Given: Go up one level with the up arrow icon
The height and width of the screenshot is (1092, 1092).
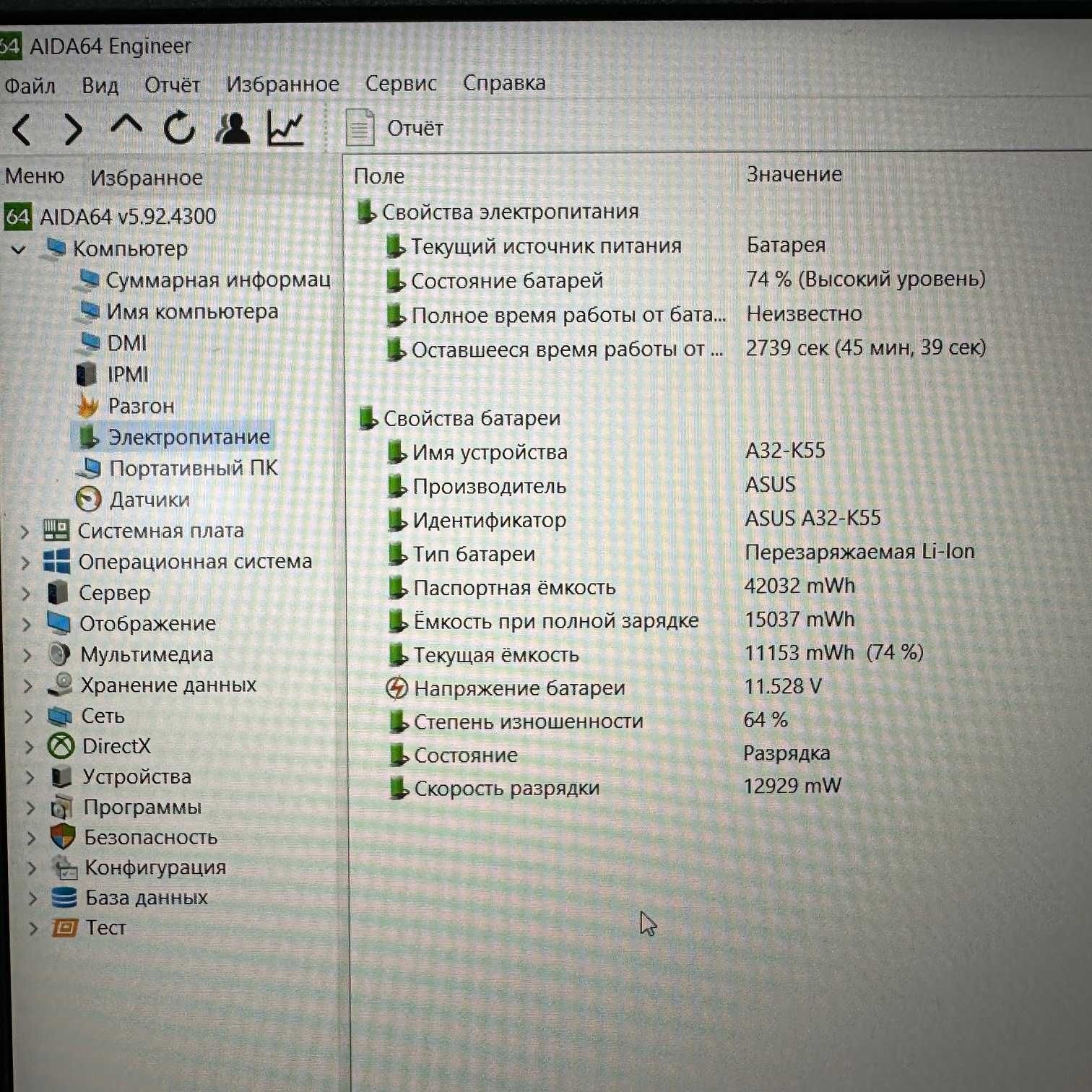Looking at the screenshot, I should click(x=126, y=126).
